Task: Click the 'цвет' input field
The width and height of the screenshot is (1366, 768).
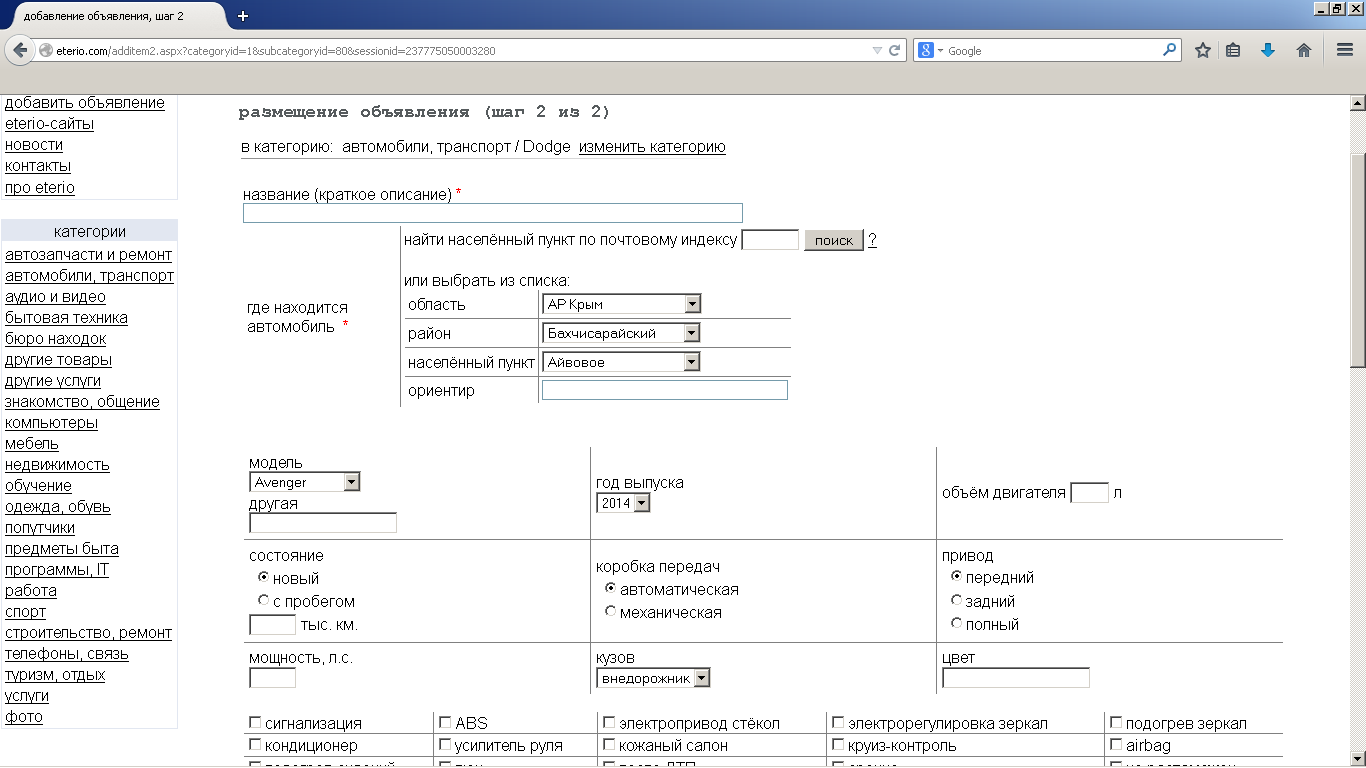Action: click(x=1016, y=678)
